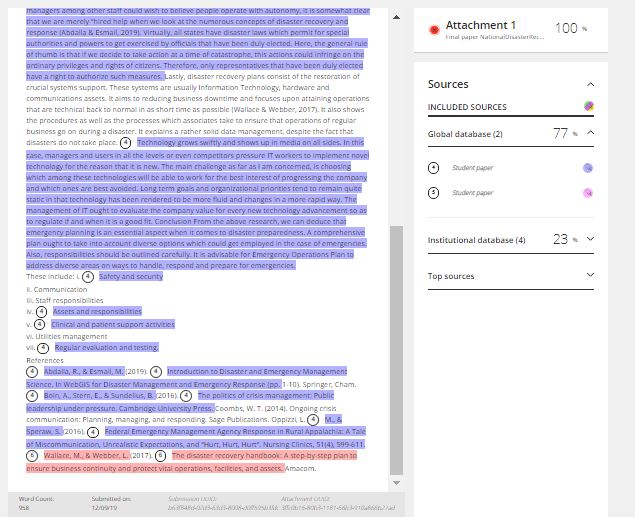This screenshot has height=517, width=635.
Task: Click the Attachment UUID value
Action: (338, 508)
